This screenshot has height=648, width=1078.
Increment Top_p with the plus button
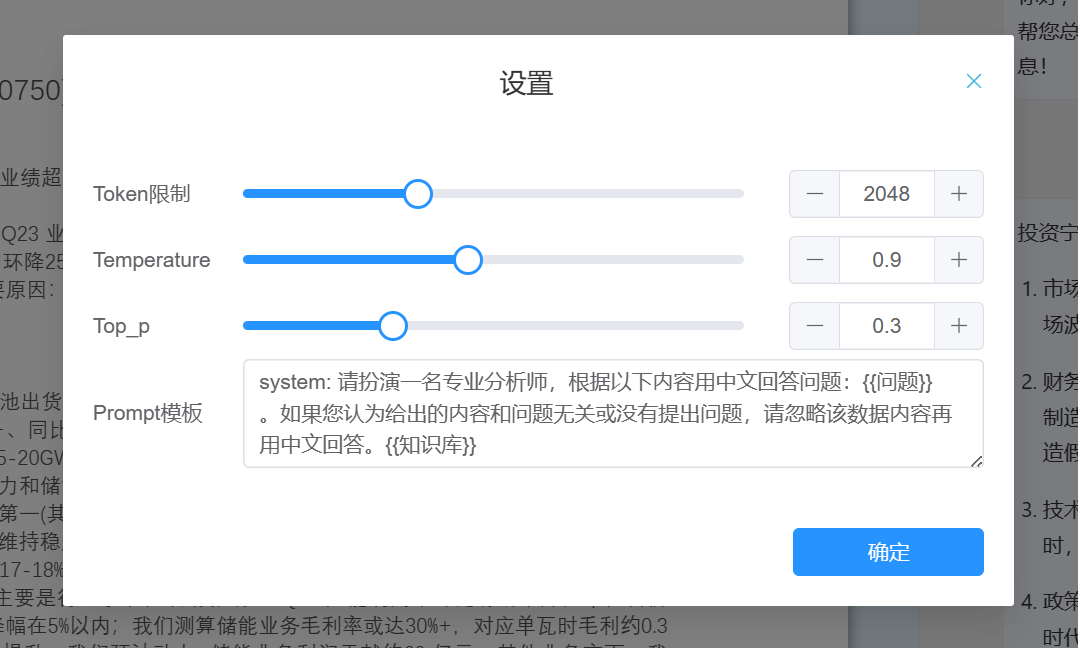[958, 326]
